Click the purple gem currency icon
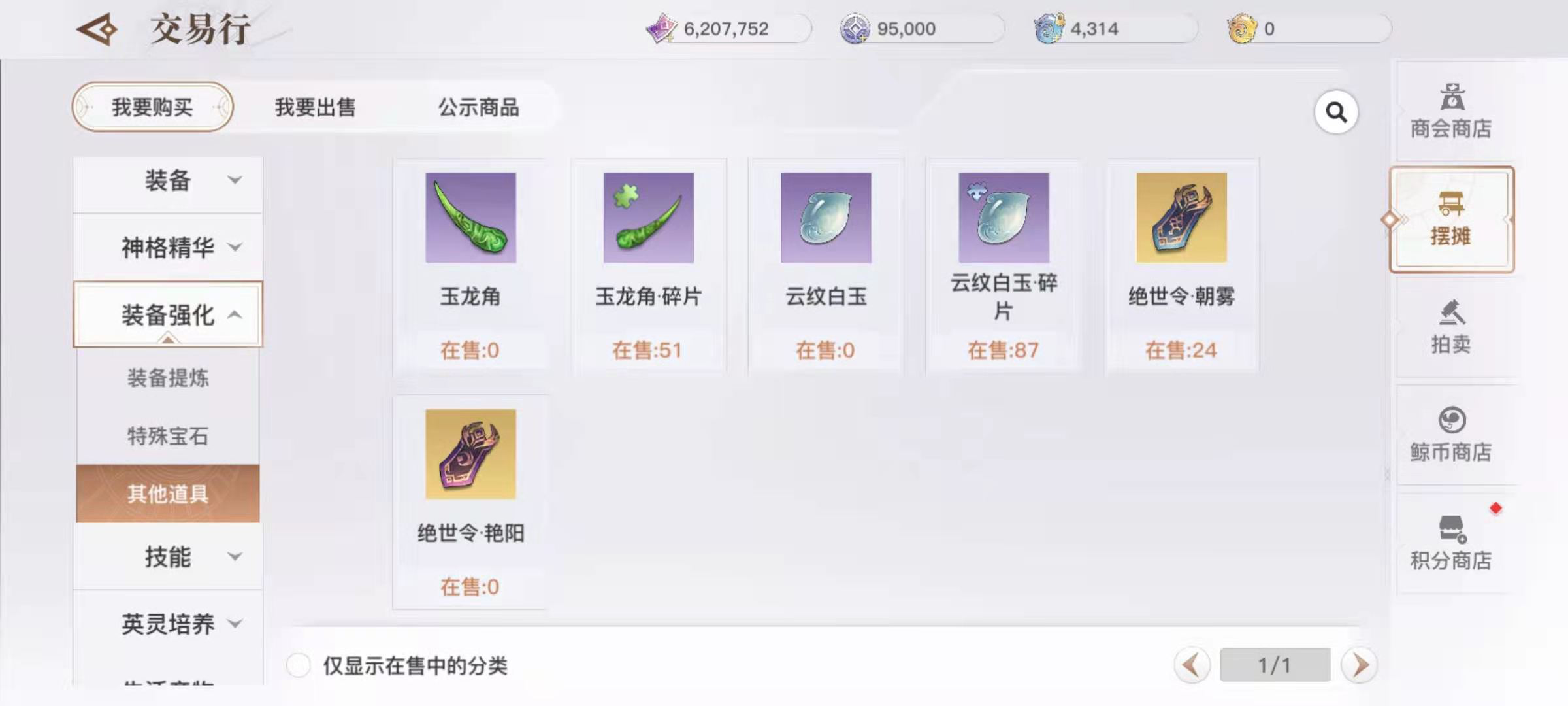 click(x=661, y=29)
